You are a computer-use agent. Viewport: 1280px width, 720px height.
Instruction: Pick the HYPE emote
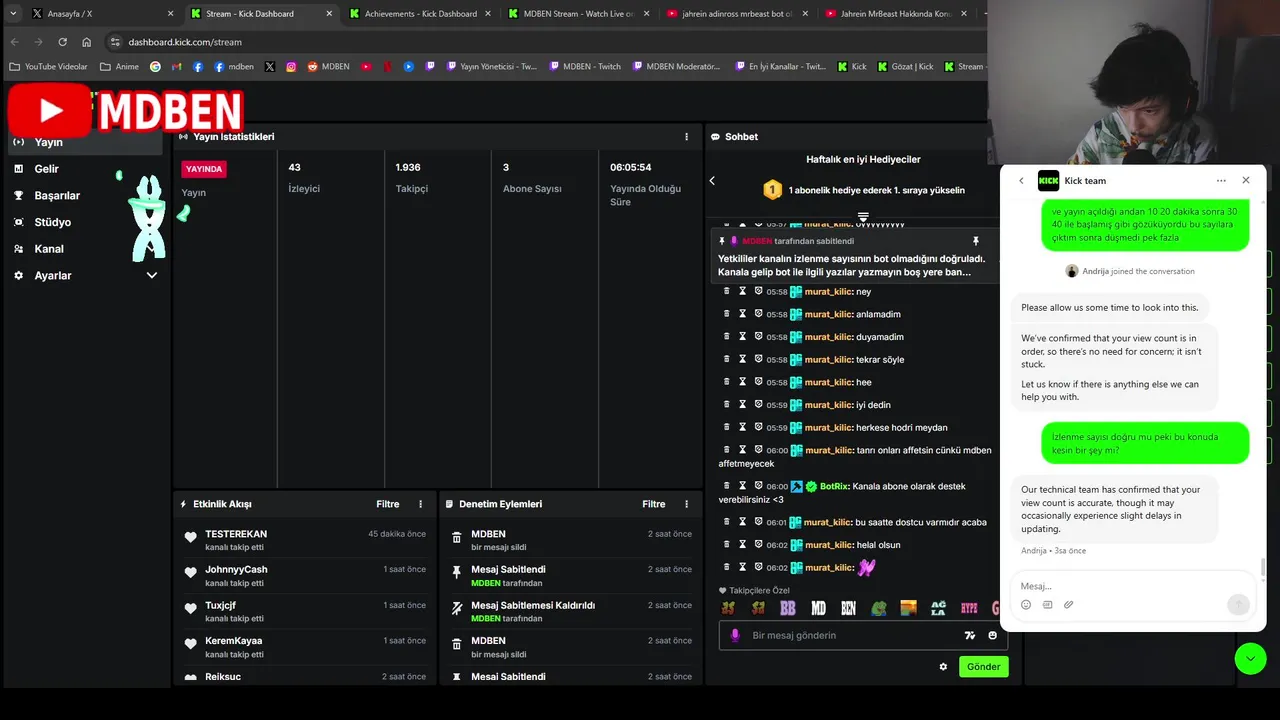[x=968, y=608]
